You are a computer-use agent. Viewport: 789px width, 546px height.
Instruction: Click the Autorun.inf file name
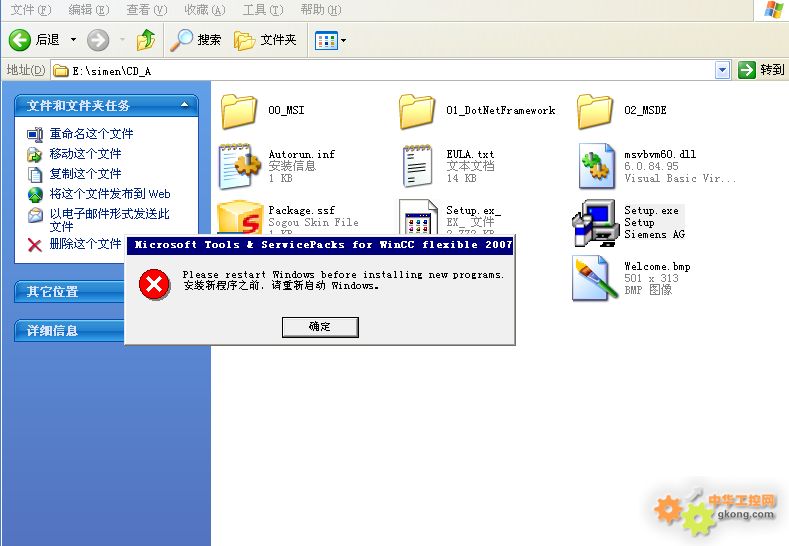coord(301,154)
